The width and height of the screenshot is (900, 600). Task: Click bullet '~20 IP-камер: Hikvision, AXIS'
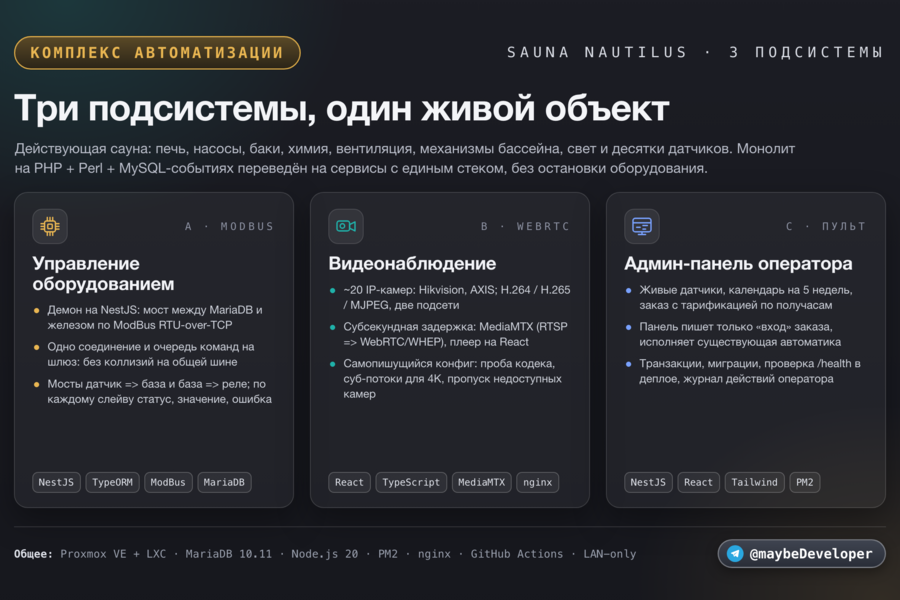coord(457,297)
